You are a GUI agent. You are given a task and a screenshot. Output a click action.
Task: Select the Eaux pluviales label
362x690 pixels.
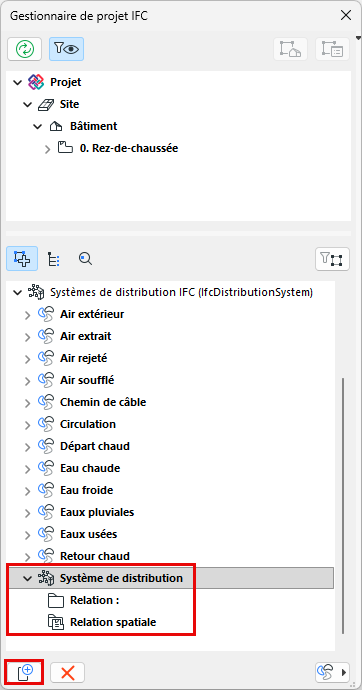pyautogui.click(x=97, y=513)
